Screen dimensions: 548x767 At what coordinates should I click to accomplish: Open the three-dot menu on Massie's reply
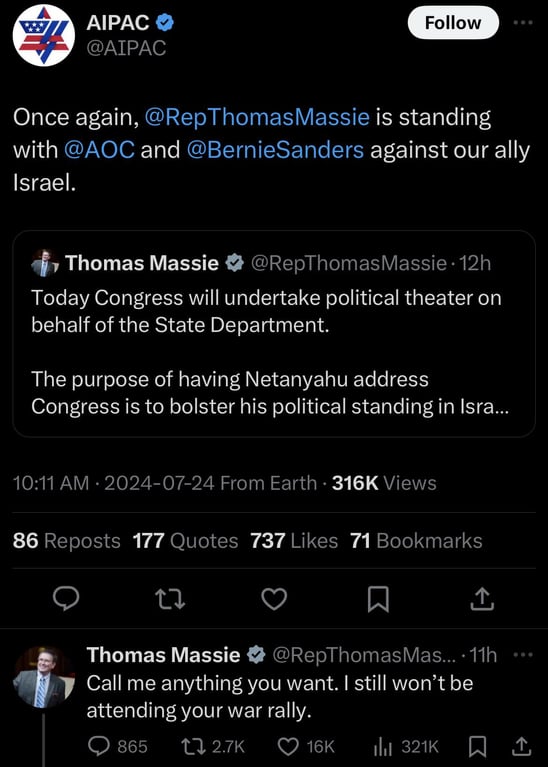[523, 654]
